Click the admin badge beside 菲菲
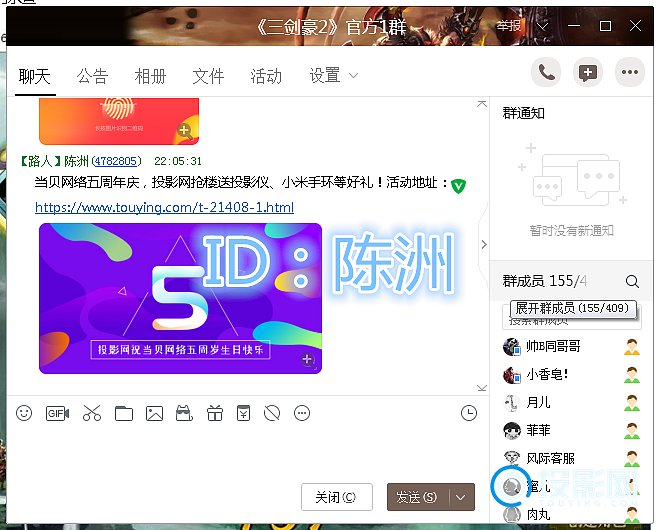660x530 pixels. pos(632,431)
